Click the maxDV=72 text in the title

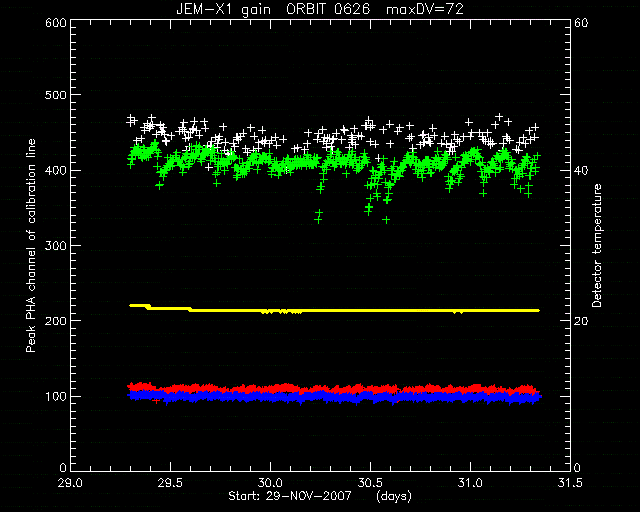pyautogui.click(x=425, y=9)
